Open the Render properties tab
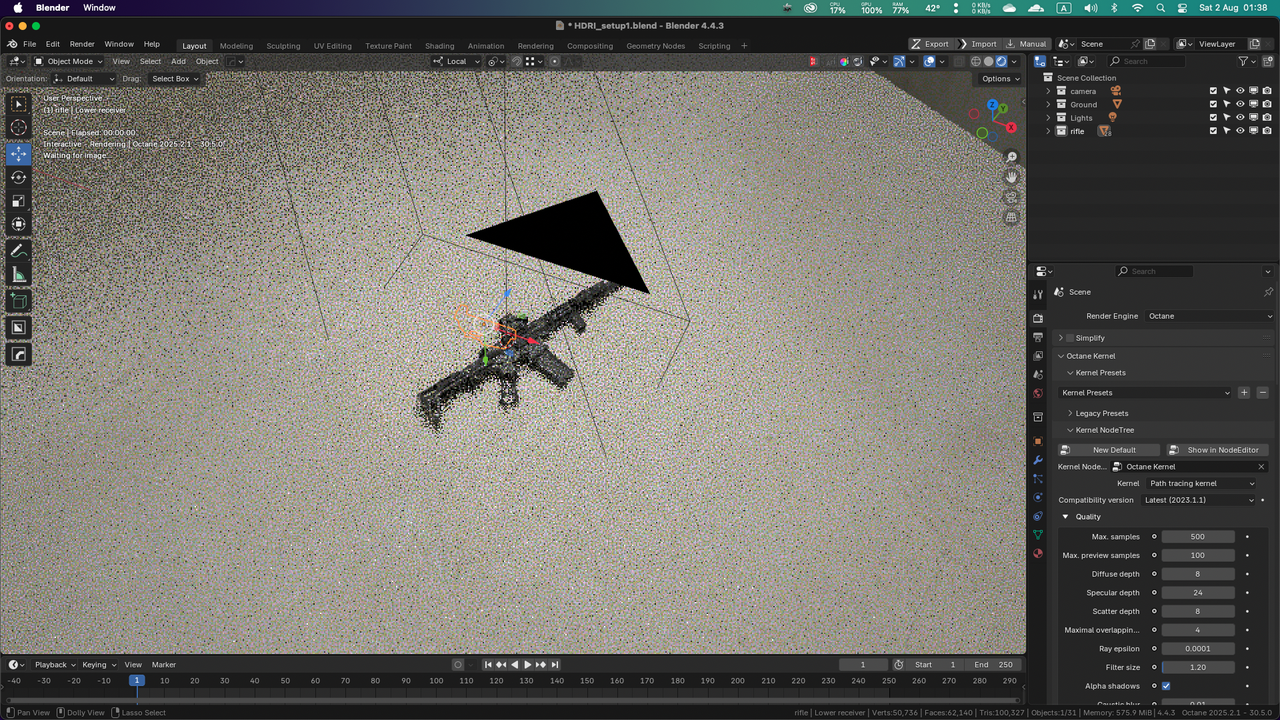The image size is (1280, 720). [1038, 318]
